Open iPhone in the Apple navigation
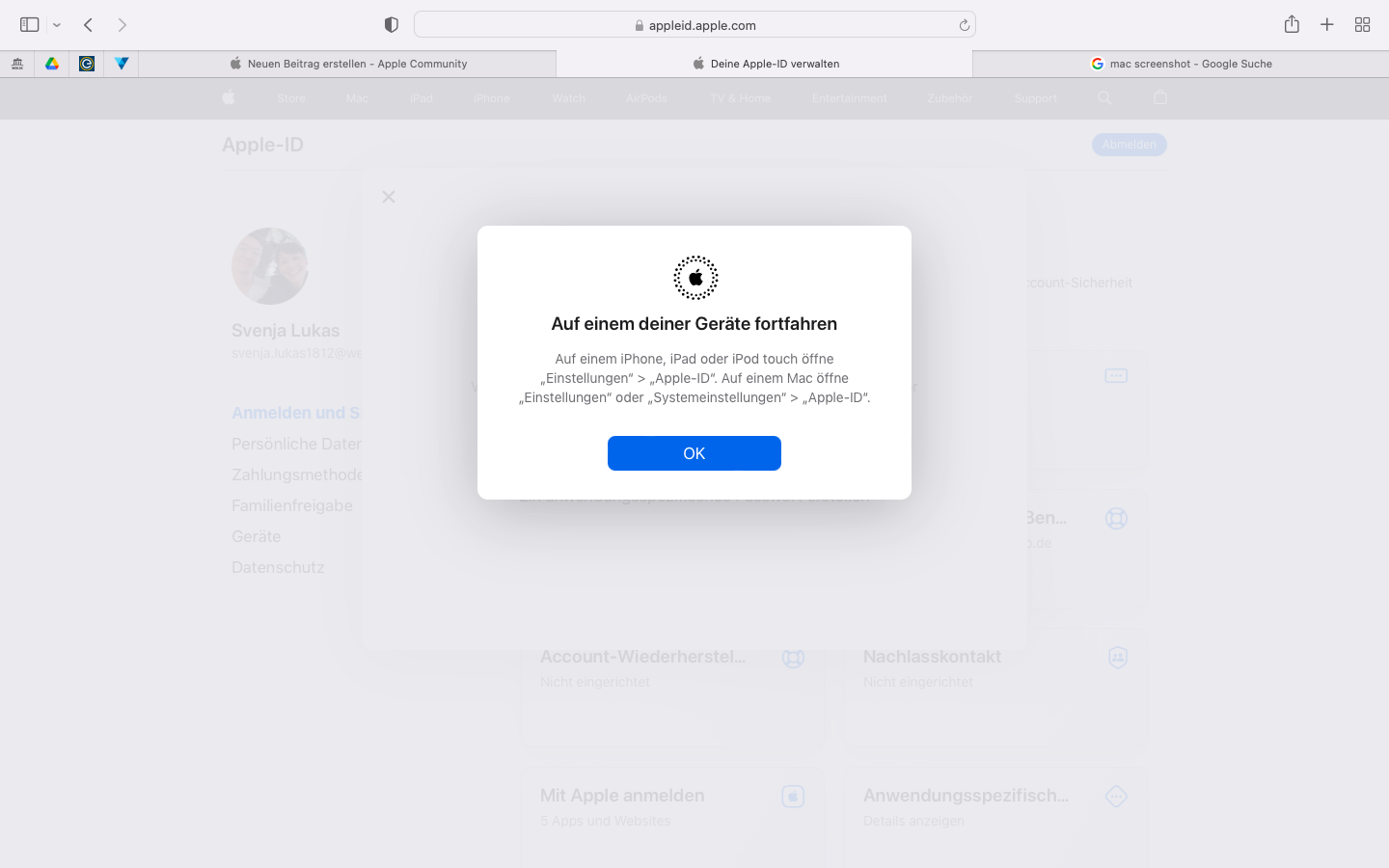This screenshot has height=868, width=1389. click(x=492, y=98)
